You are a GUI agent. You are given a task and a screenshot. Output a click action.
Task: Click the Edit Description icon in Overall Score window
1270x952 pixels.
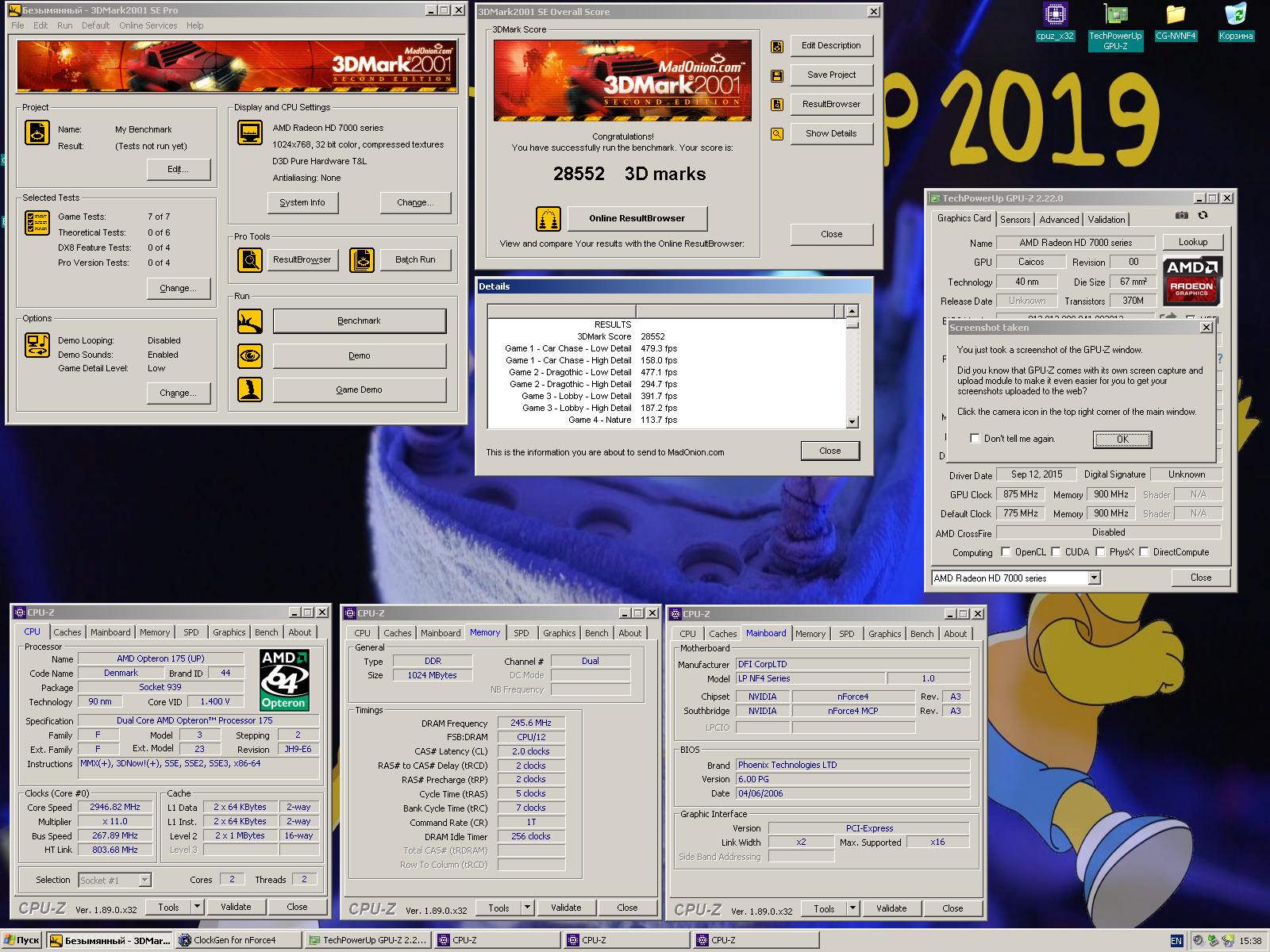pyautogui.click(x=777, y=46)
